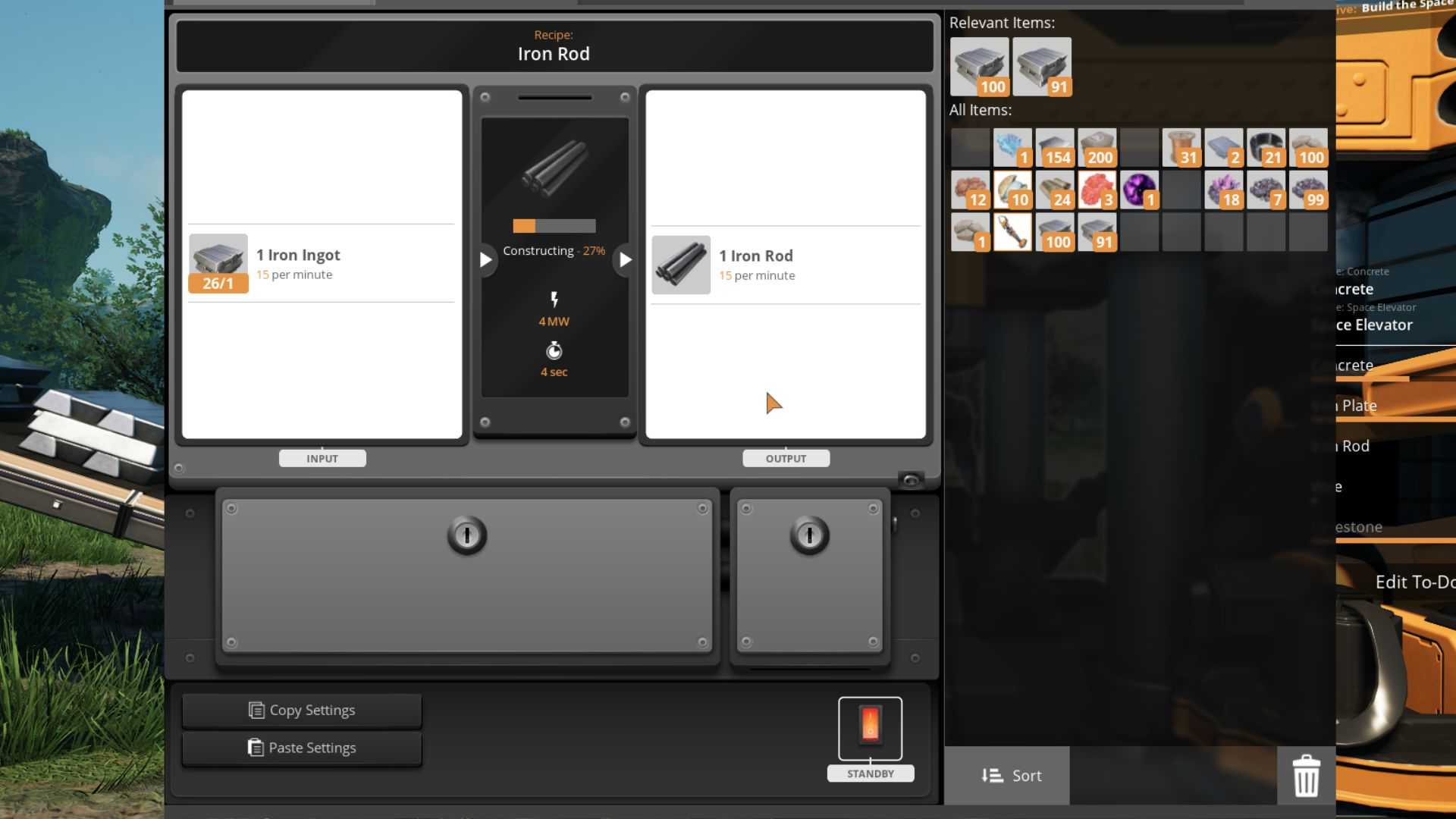Click the constructing progress bar icon
1456x819 pixels.
(x=554, y=225)
